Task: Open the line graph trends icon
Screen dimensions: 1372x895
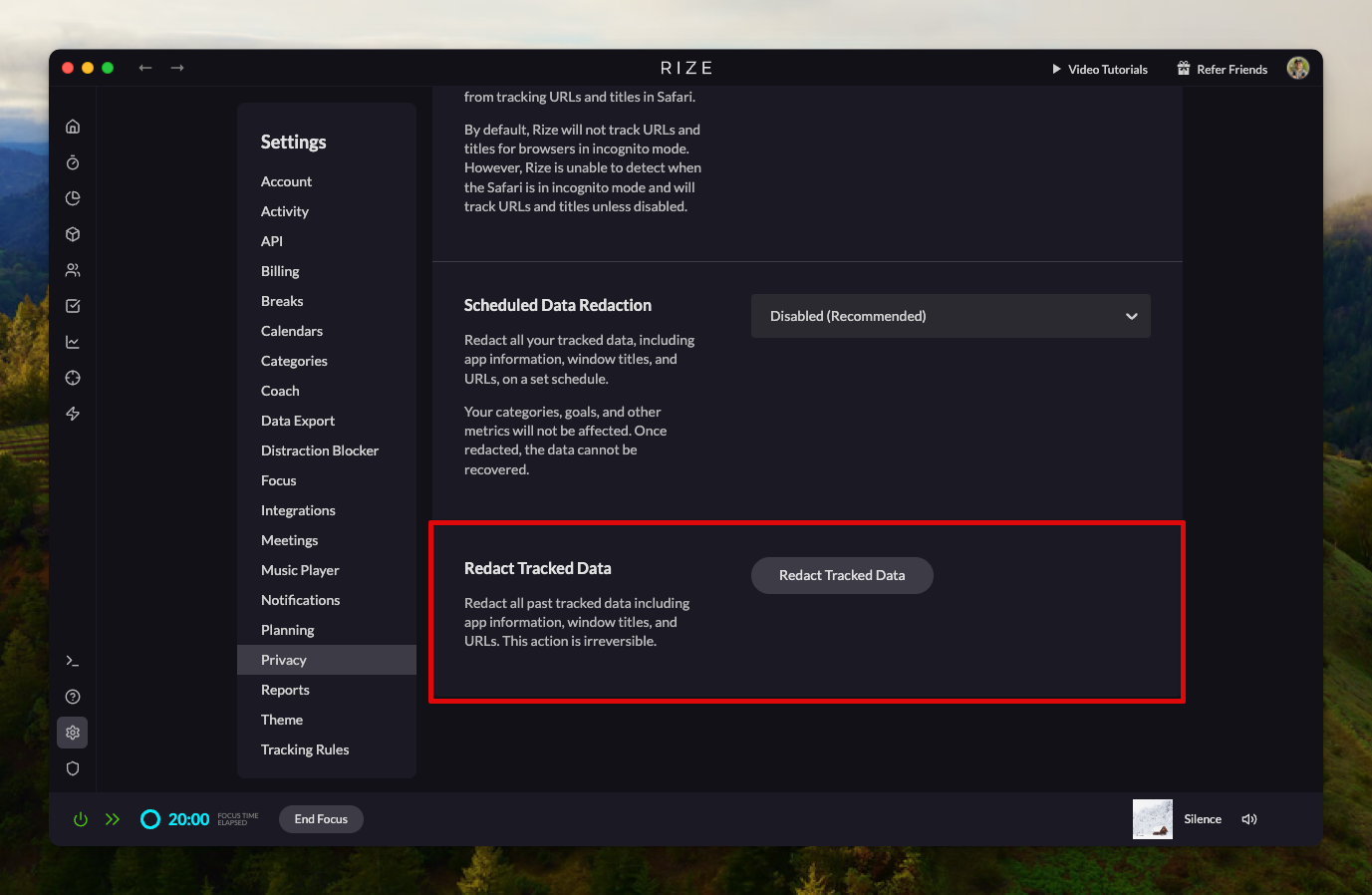Action: [x=73, y=342]
